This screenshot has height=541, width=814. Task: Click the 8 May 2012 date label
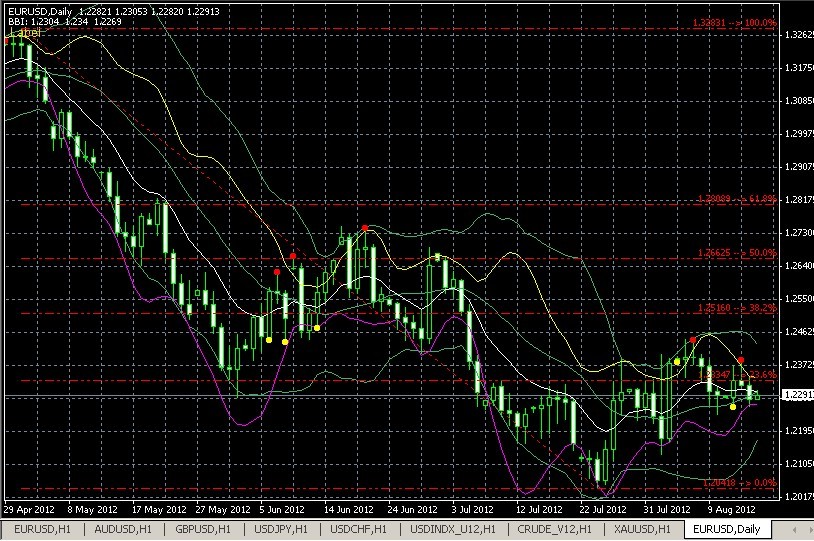point(92,510)
